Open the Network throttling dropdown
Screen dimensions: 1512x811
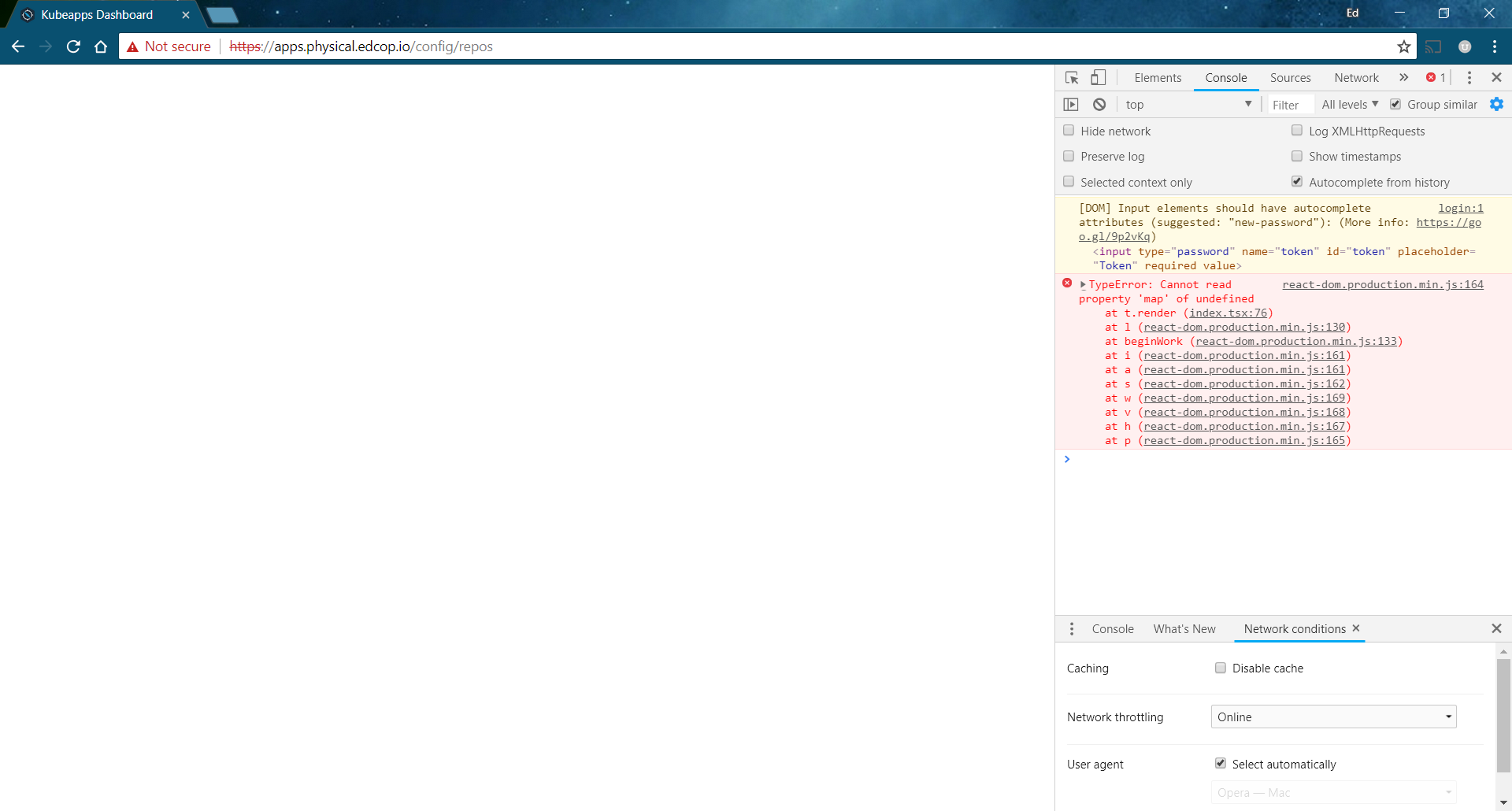coord(1333,717)
